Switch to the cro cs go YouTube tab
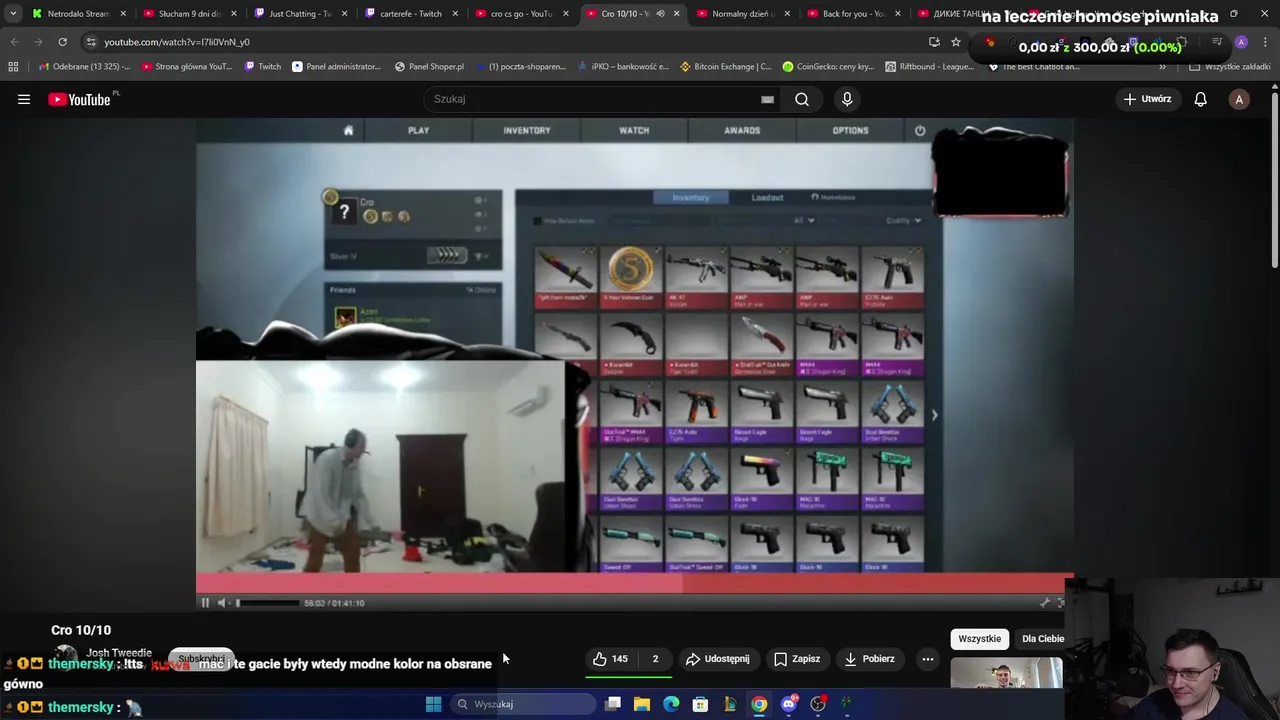 pos(521,14)
